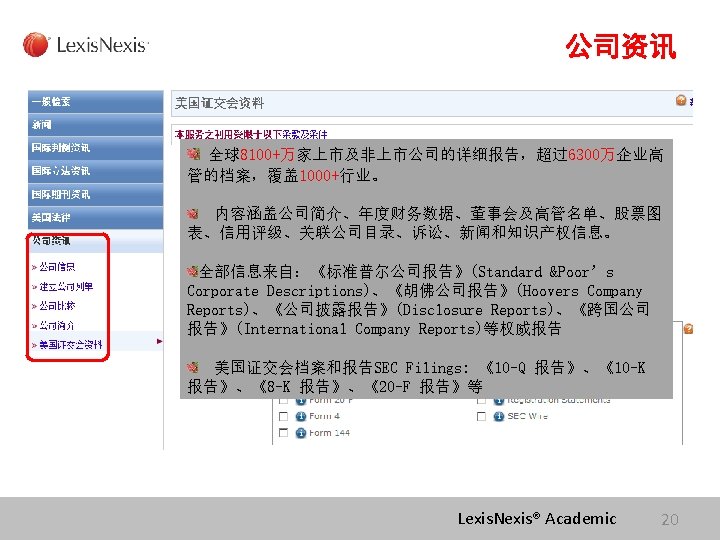Open the 国际立法资讯 sidebar section
Viewport: 720px width, 540px height.
click(x=96, y=171)
